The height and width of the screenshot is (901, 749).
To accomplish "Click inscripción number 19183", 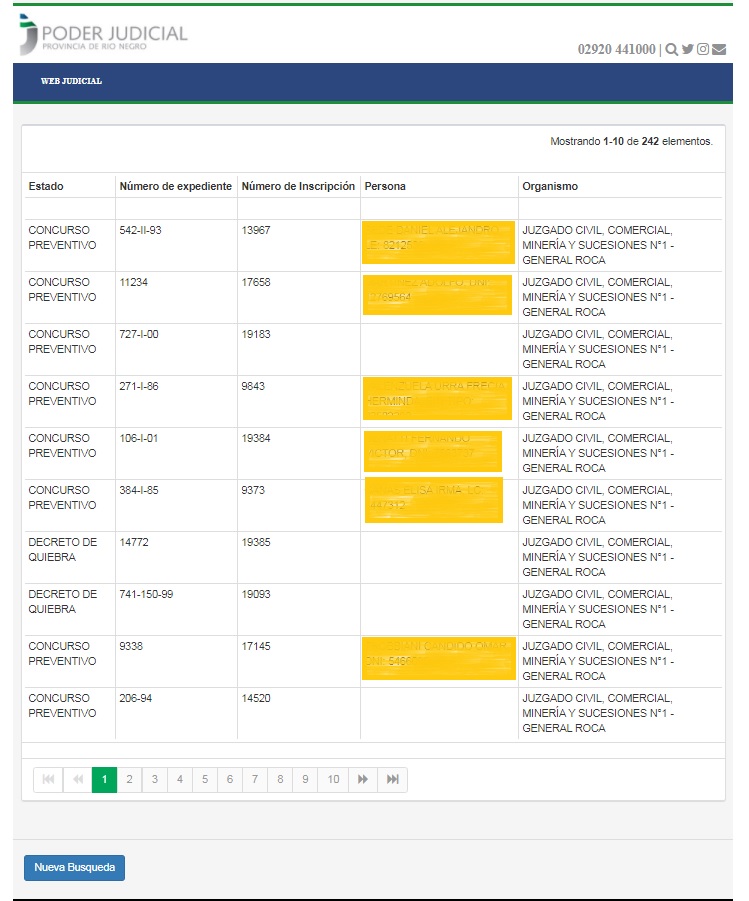I will click(x=256, y=334).
